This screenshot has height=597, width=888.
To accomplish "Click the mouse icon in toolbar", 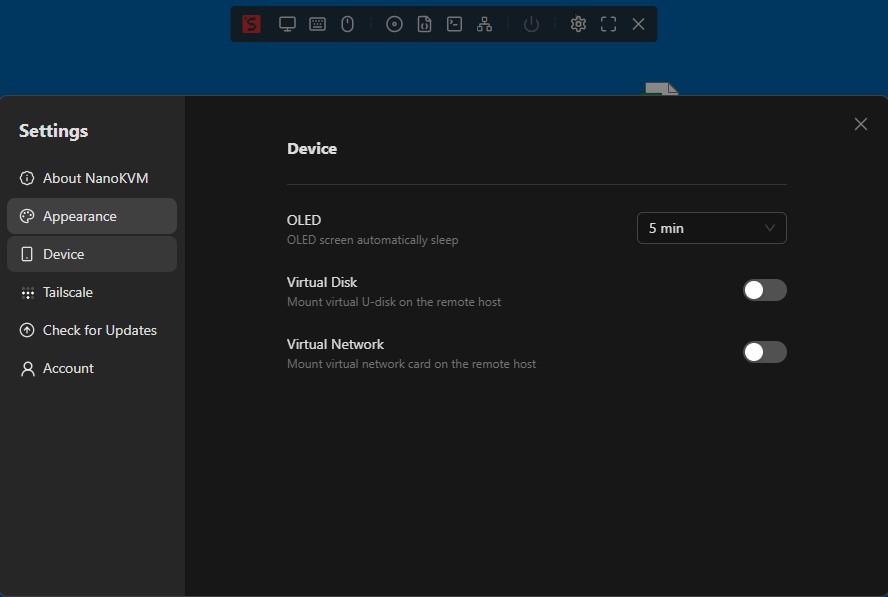I will point(348,24).
